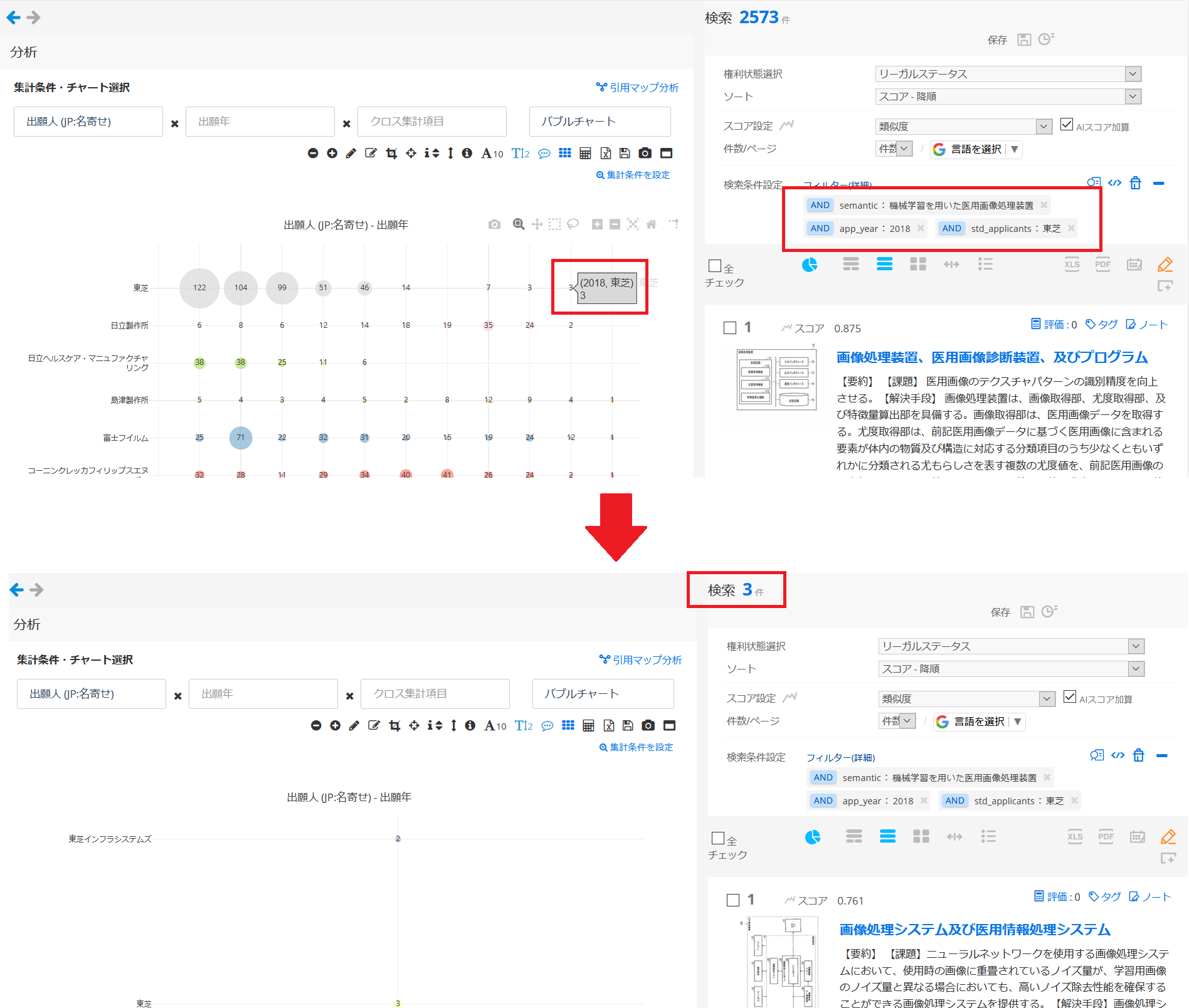Open 引用マップ分析 link in upper screenshot
This screenshot has width=1189, height=1008.
[637, 88]
